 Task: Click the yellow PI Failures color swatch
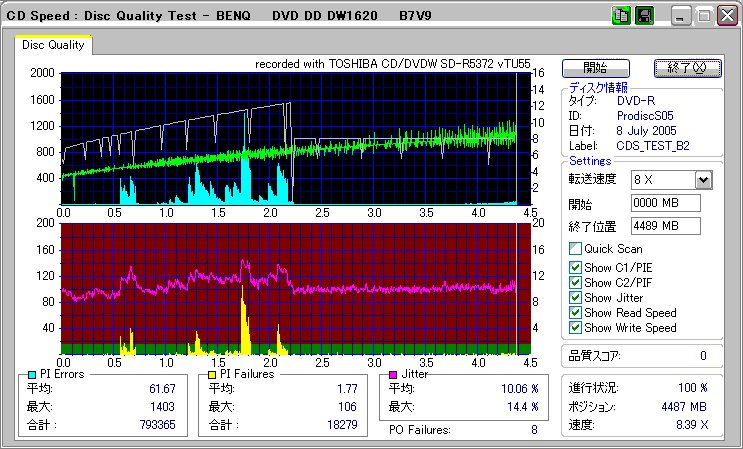click(211, 374)
